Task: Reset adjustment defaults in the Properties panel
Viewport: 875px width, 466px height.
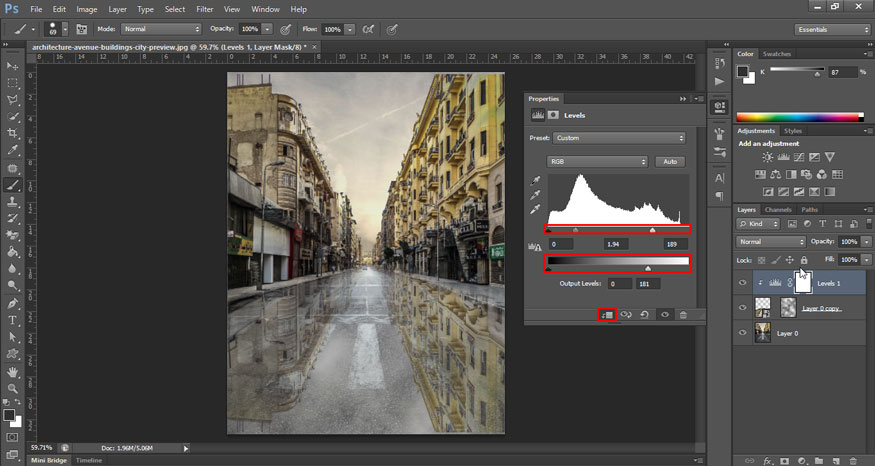Action: pos(645,315)
